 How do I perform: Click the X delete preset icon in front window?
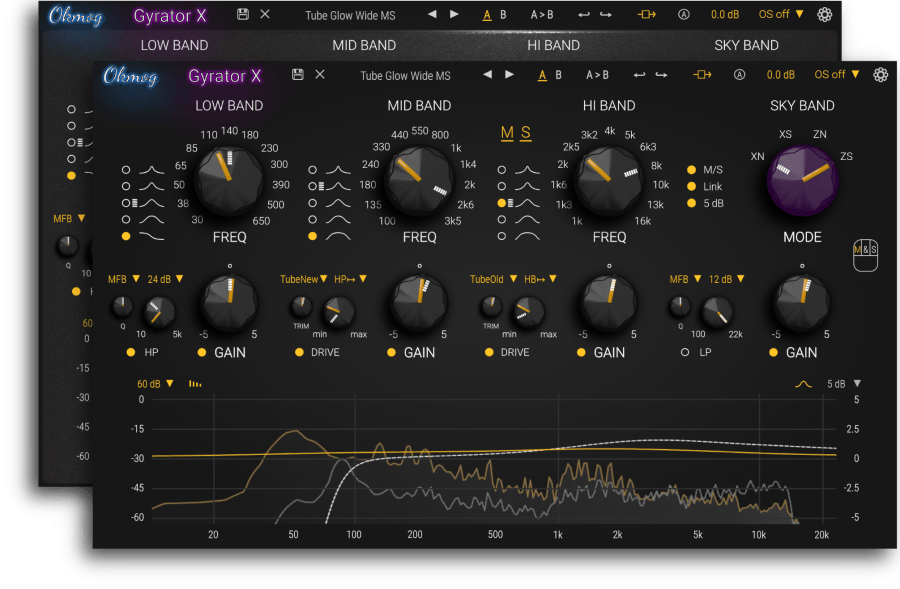pos(320,74)
